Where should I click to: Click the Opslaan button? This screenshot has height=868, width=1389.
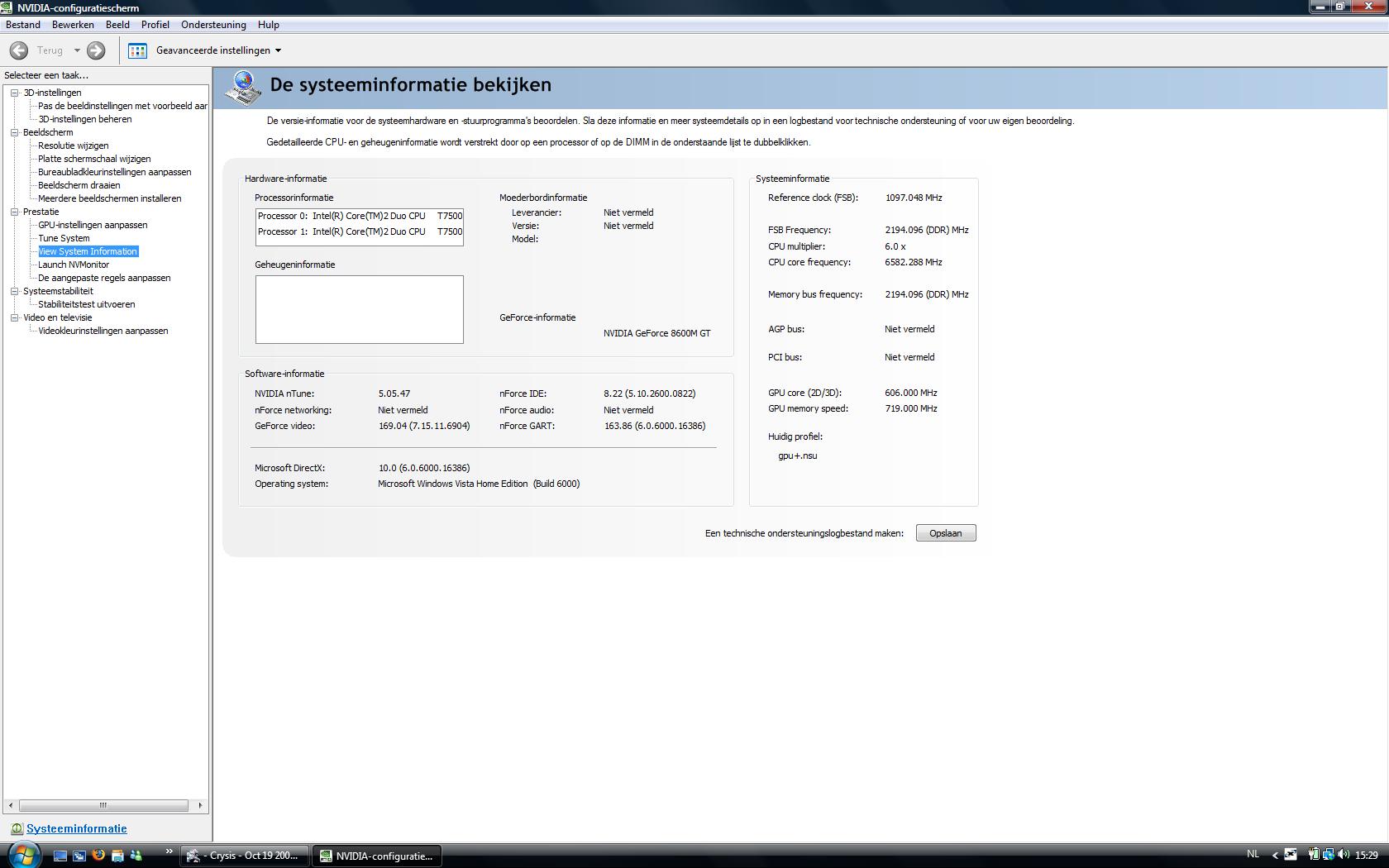coord(946,533)
